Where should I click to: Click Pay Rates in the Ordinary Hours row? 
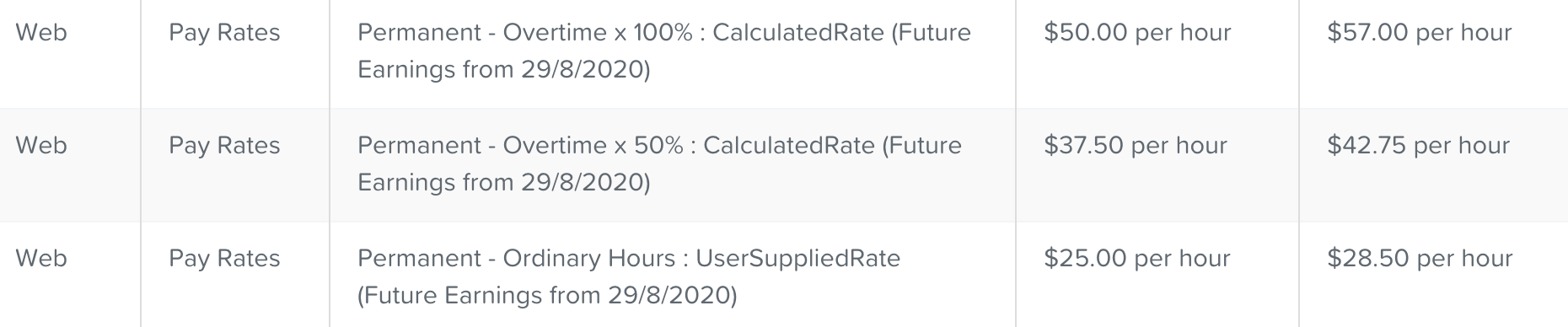[224, 260]
